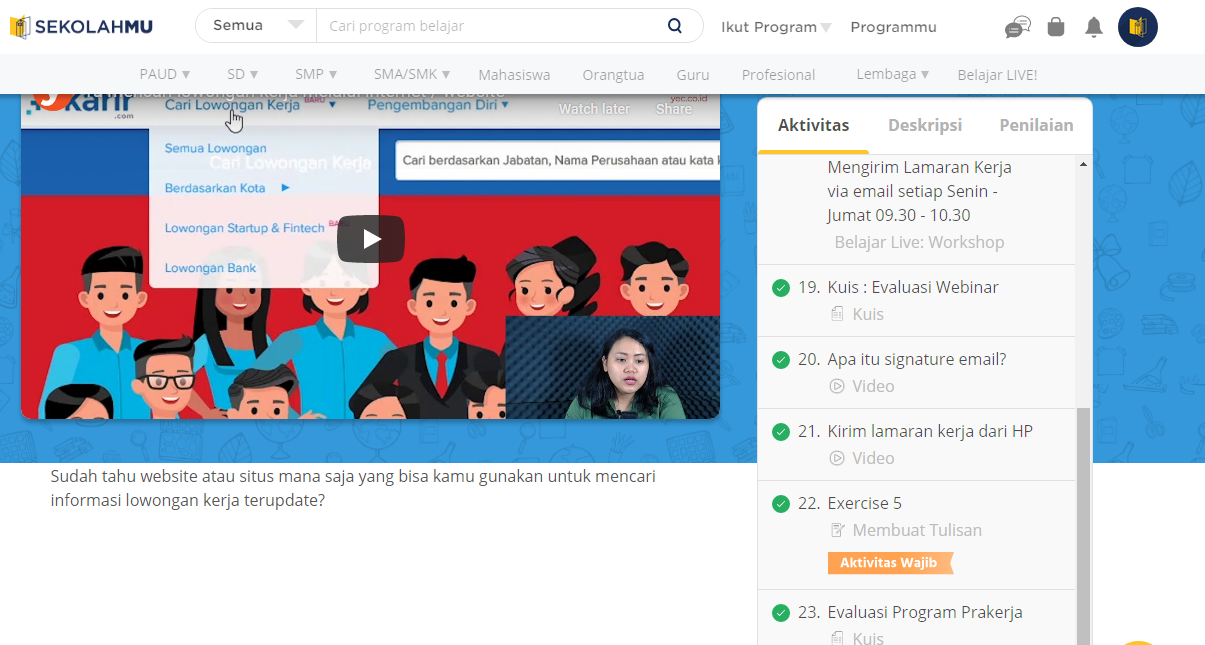The height and width of the screenshot is (645, 1205).
Task: Click the SekolahMu logo
Action: pyautogui.click(x=81, y=27)
